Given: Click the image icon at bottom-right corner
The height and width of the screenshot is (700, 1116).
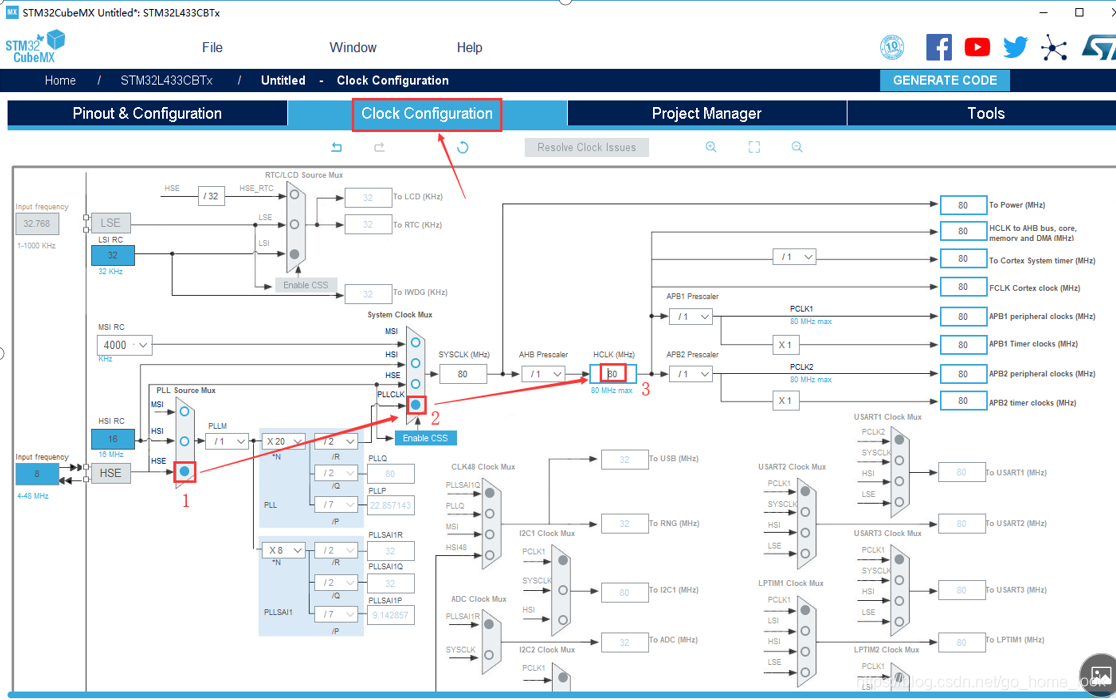Looking at the screenshot, I should click(x=1100, y=674).
